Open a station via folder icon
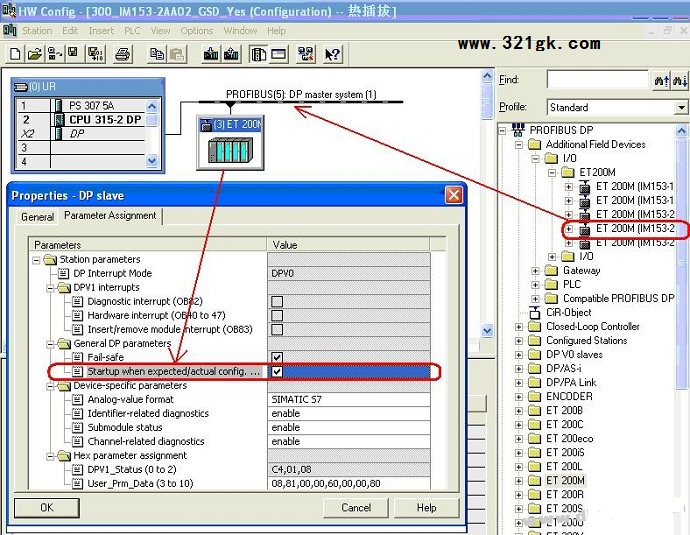Viewport: 690px width, 535px height. (34, 54)
